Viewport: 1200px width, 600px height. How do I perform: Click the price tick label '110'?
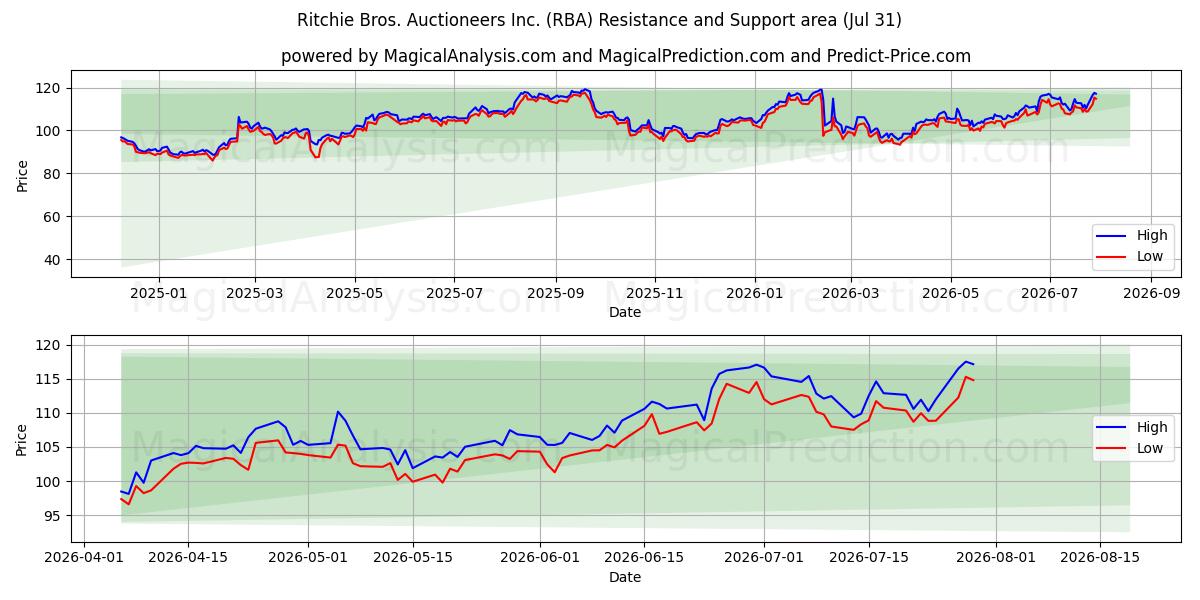click(x=49, y=414)
